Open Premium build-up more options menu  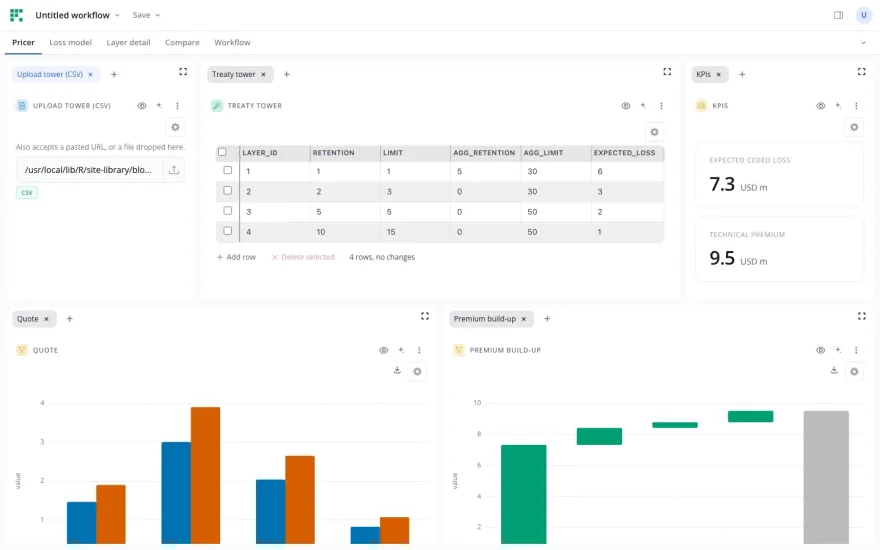click(856, 350)
